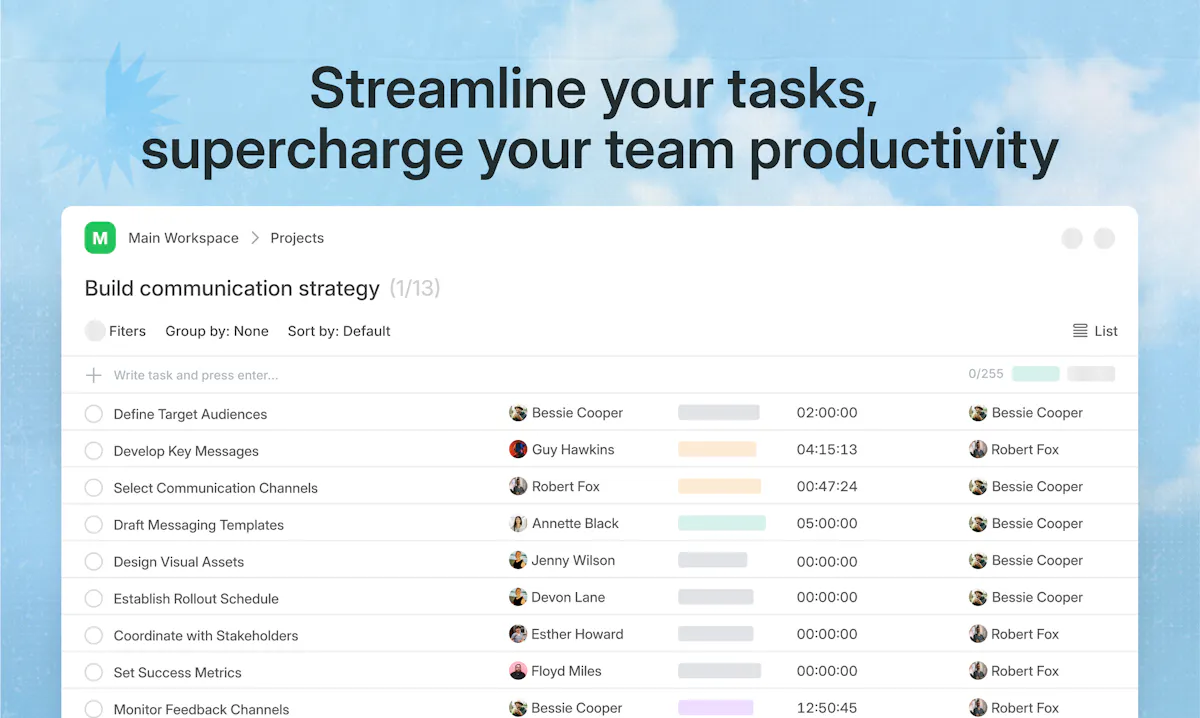Click gray status pill for Define Target Audiences
This screenshot has width=1200, height=718.
coord(719,413)
